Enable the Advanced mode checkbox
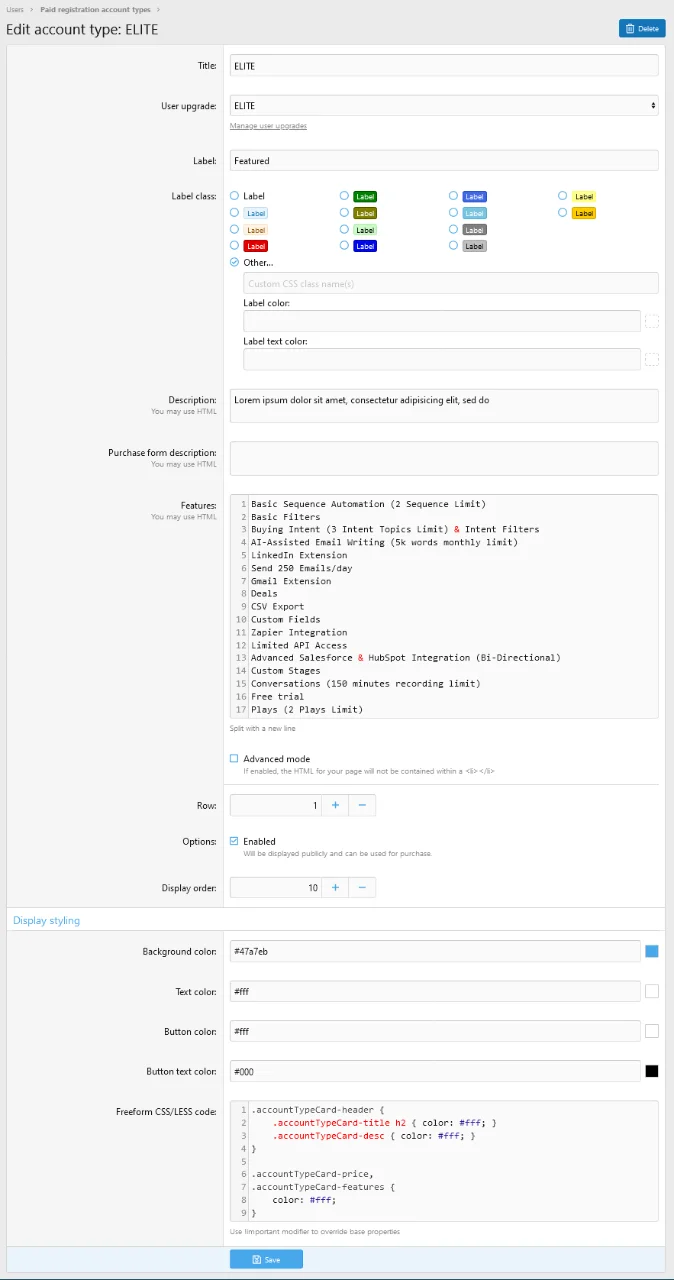 234,758
